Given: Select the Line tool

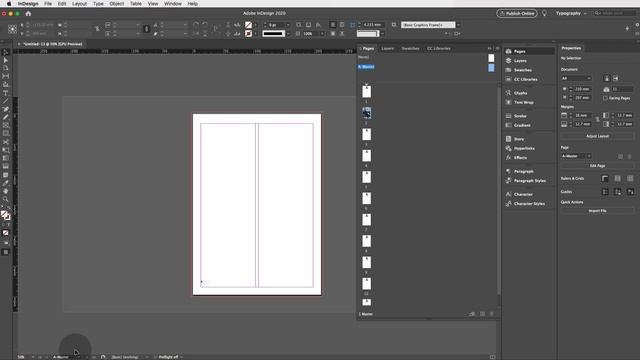Looking at the screenshot, I should click(5, 101).
